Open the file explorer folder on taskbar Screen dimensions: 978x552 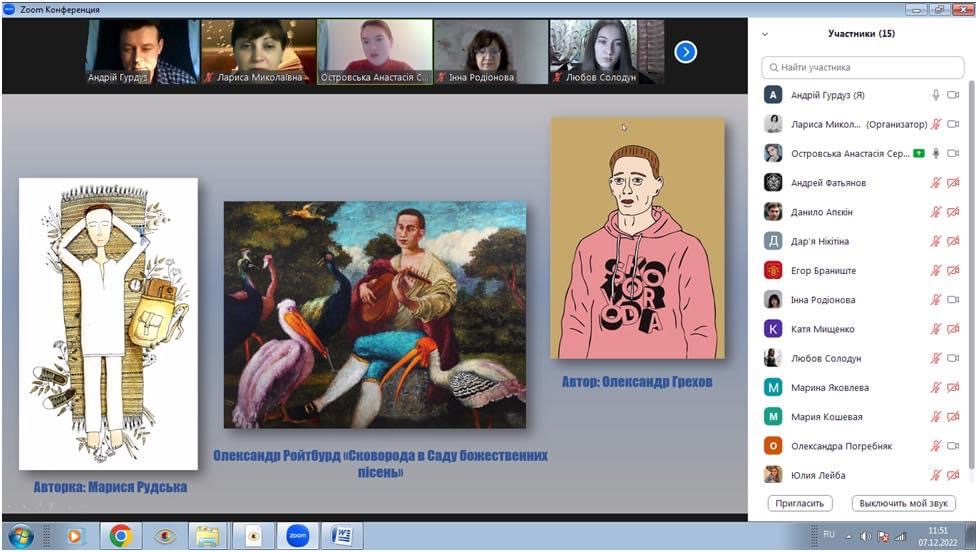point(207,536)
